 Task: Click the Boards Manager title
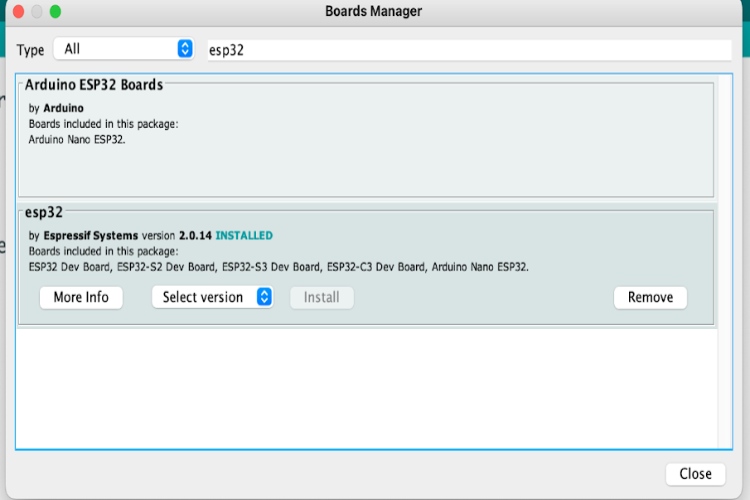[x=374, y=11]
